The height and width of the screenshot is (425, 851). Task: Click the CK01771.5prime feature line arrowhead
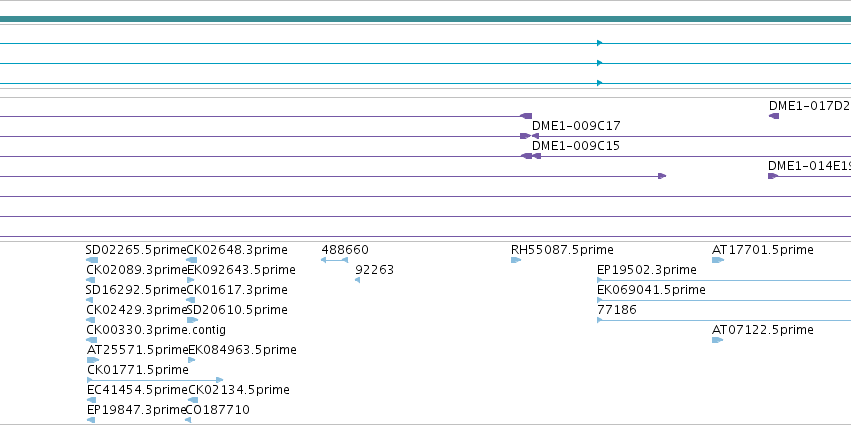pos(219,380)
